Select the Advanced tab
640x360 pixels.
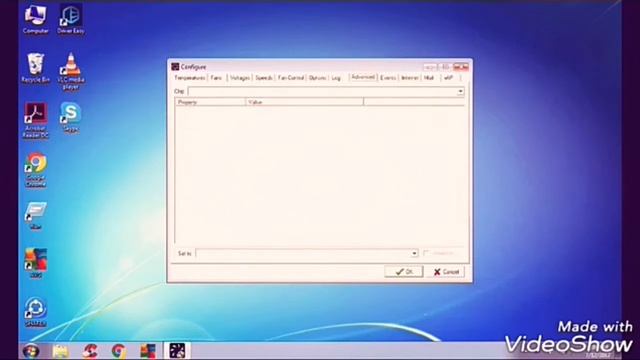tap(363, 77)
